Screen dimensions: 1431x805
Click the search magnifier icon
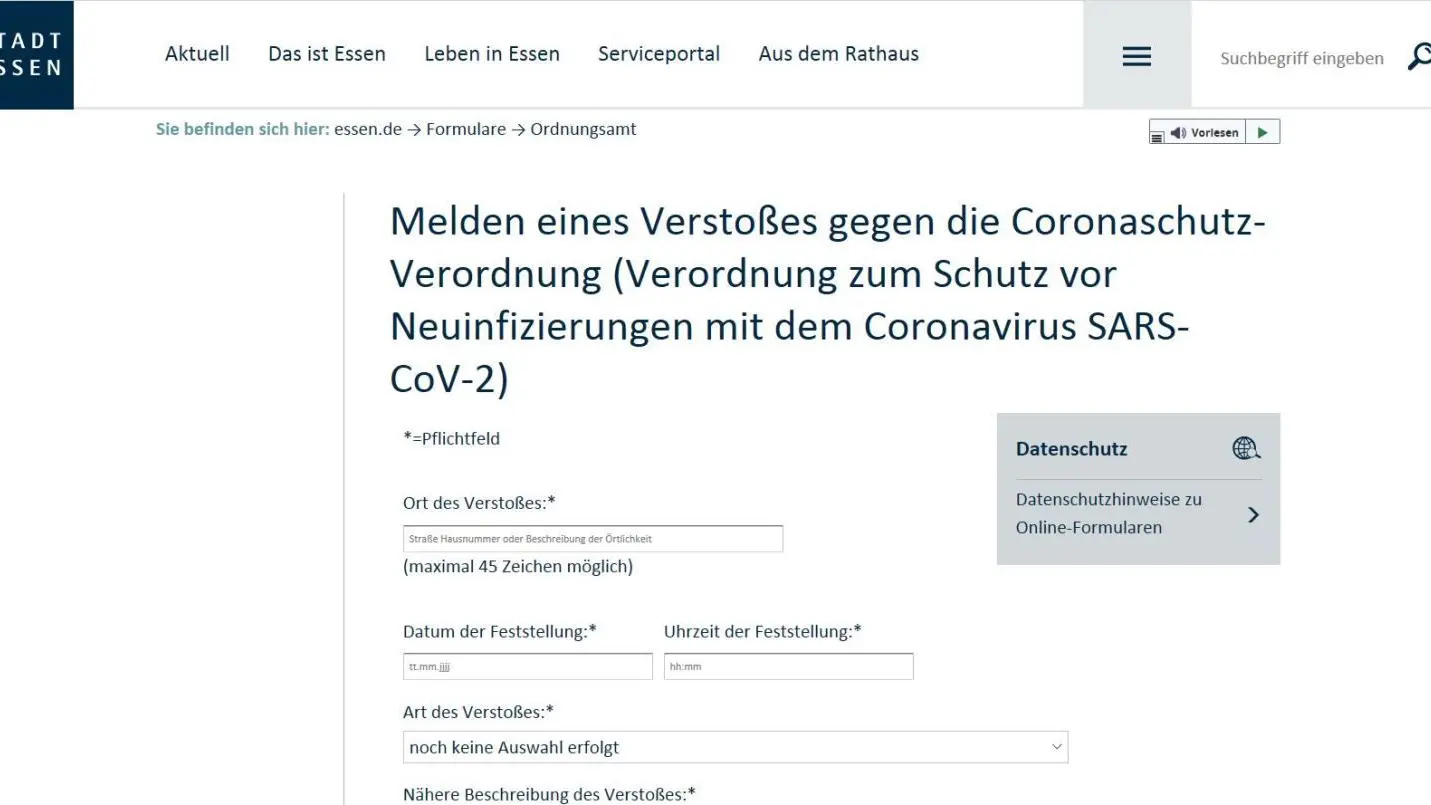1418,57
